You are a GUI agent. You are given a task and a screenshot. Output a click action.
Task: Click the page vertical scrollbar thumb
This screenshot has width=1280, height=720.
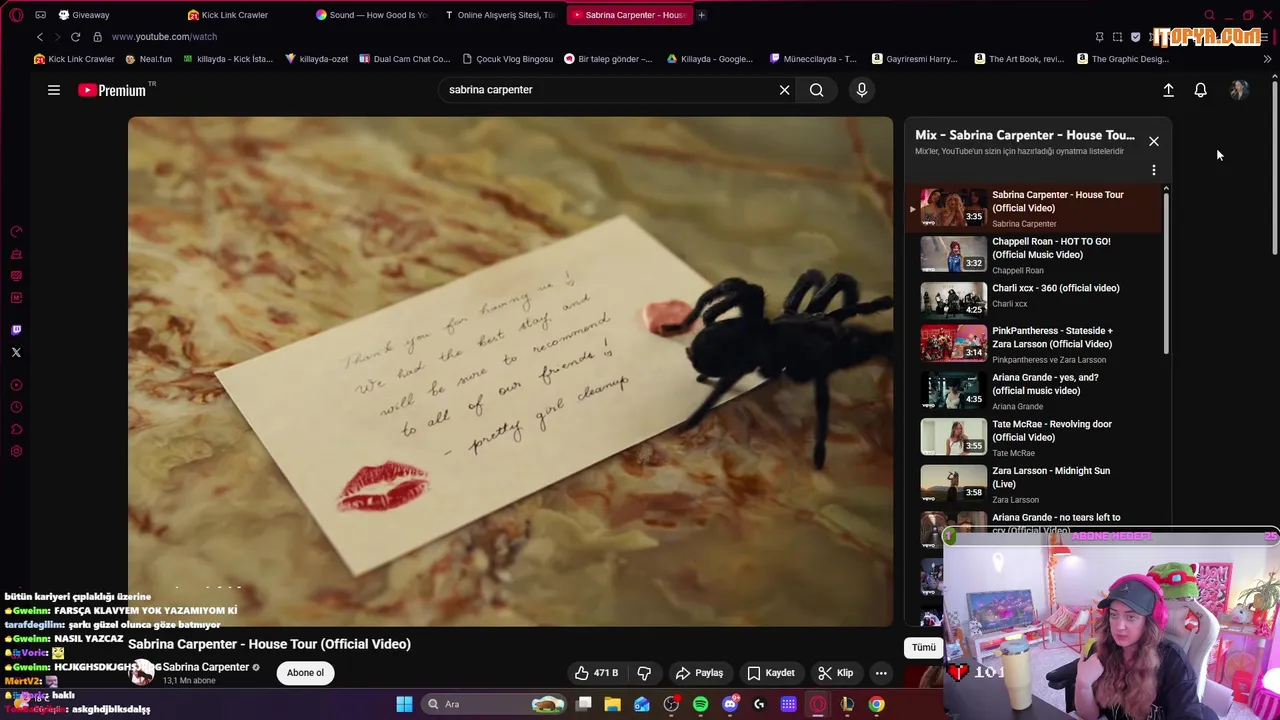click(x=1275, y=168)
